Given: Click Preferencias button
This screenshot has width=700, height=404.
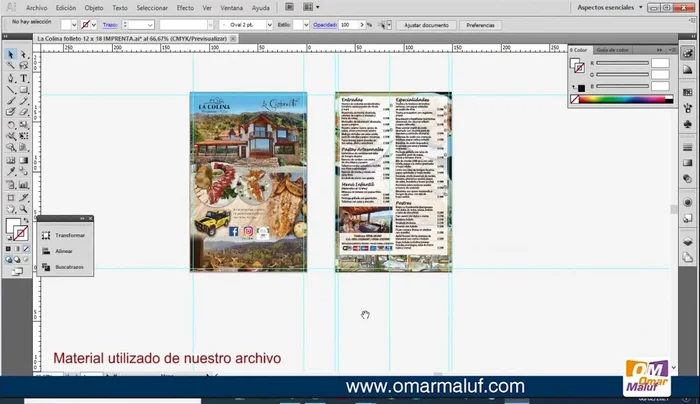Looking at the screenshot, I should [x=480, y=25].
